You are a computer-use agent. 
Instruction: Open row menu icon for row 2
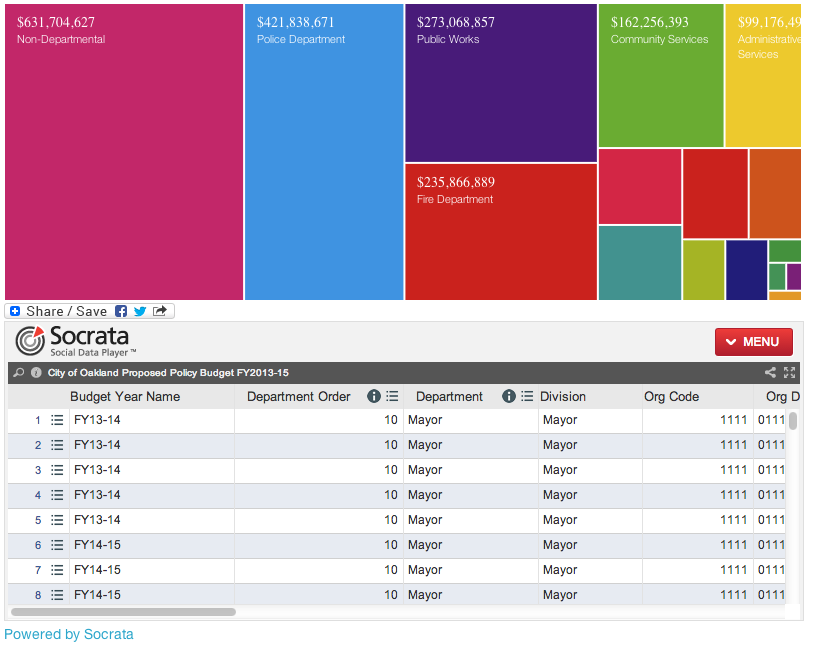57,445
